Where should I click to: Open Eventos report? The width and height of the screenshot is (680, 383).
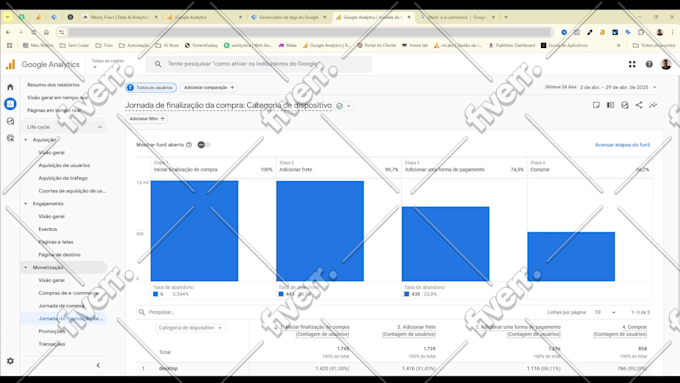(x=48, y=229)
